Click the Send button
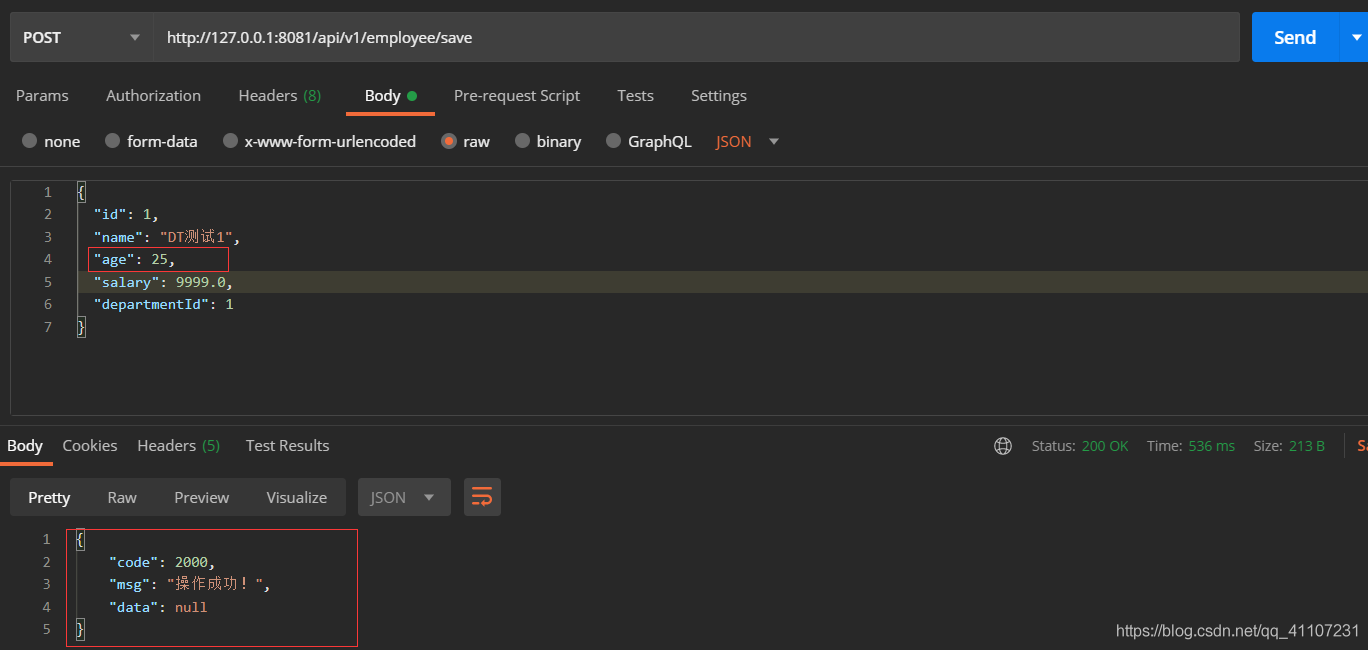1368x650 pixels. (1294, 38)
